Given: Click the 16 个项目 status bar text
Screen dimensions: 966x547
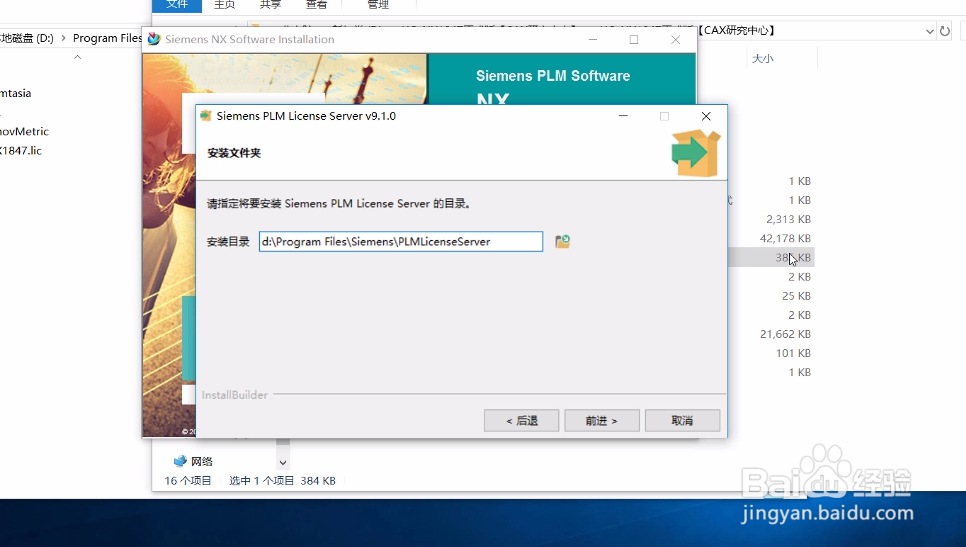Looking at the screenshot, I should click(x=187, y=480).
